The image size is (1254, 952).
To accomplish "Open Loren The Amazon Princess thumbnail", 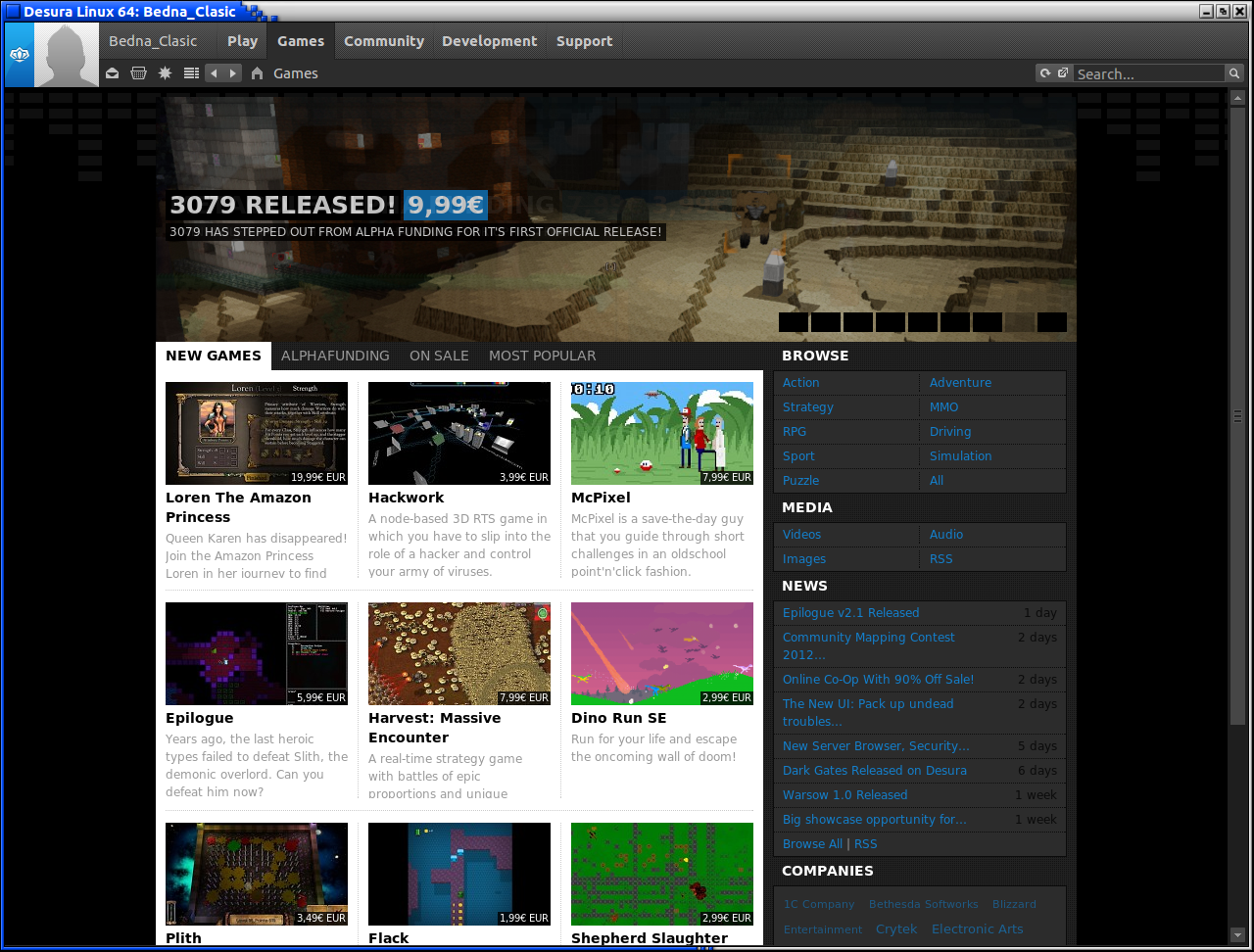I will coord(257,433).
